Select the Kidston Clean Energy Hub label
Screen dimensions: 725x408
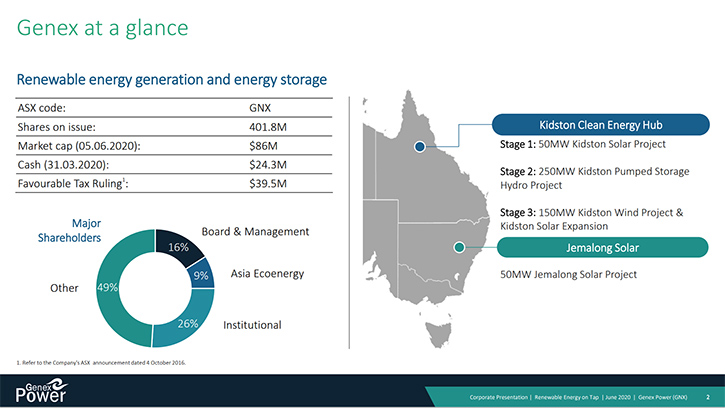601,125
